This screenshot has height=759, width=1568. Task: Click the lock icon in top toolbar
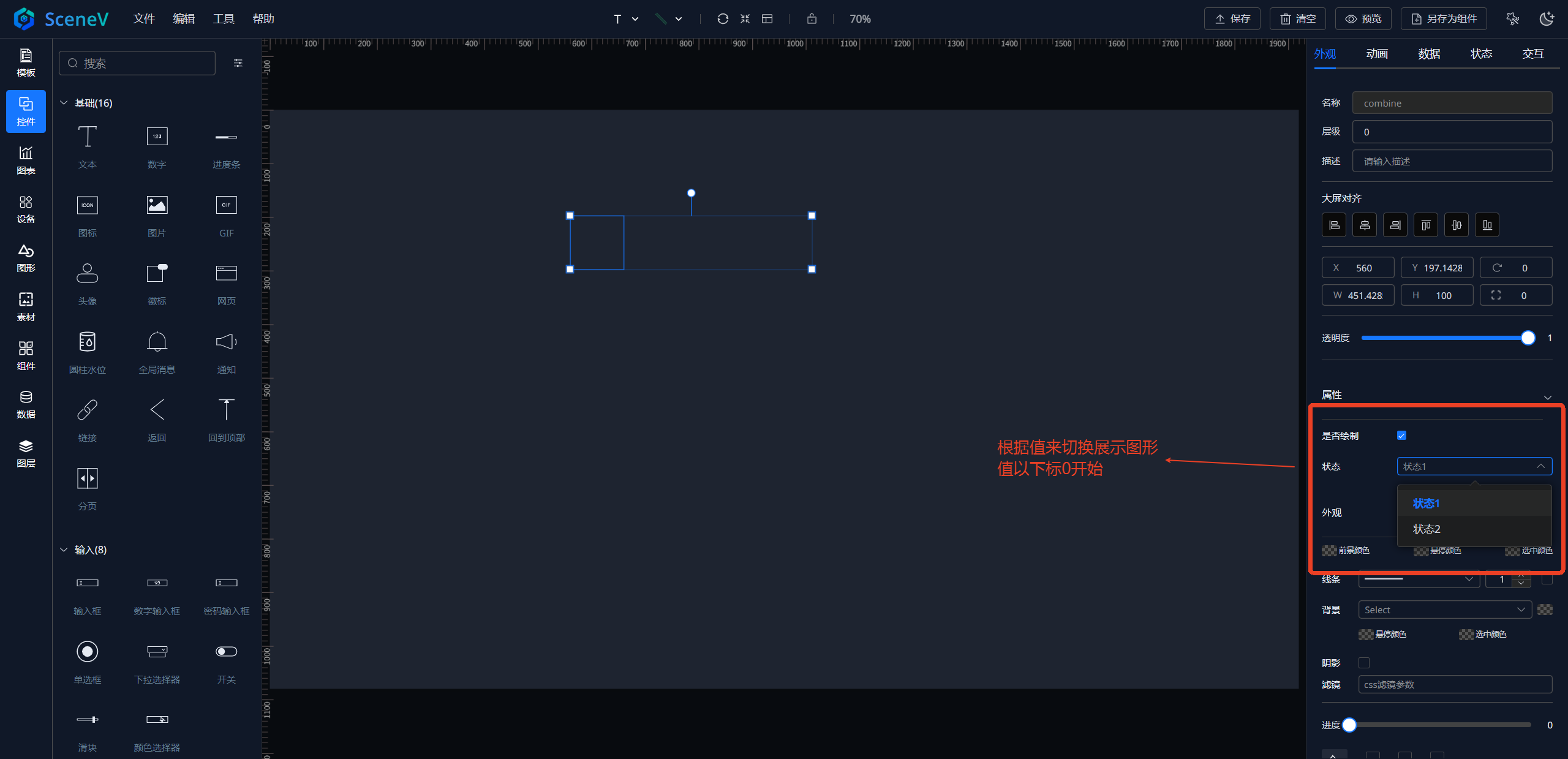812,19
